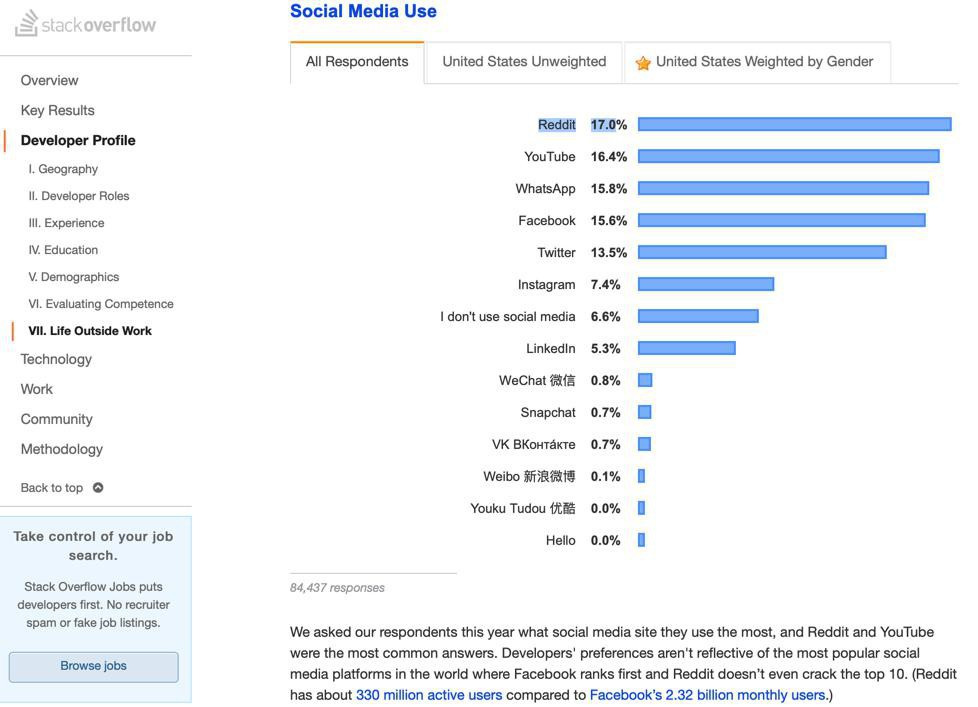This screenshot has height=707, width=978.
Task: Expand the Community section
Action: 56,419
